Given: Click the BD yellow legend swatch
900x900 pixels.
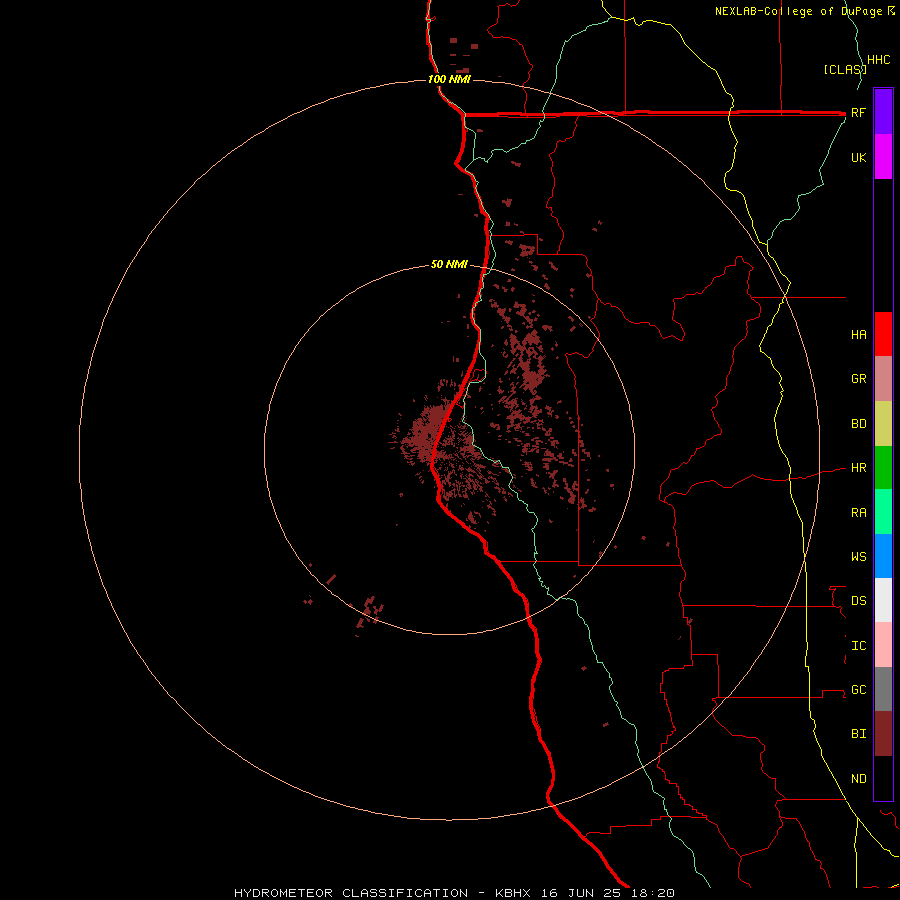Looking at the screenshot, I should [883, 424].
